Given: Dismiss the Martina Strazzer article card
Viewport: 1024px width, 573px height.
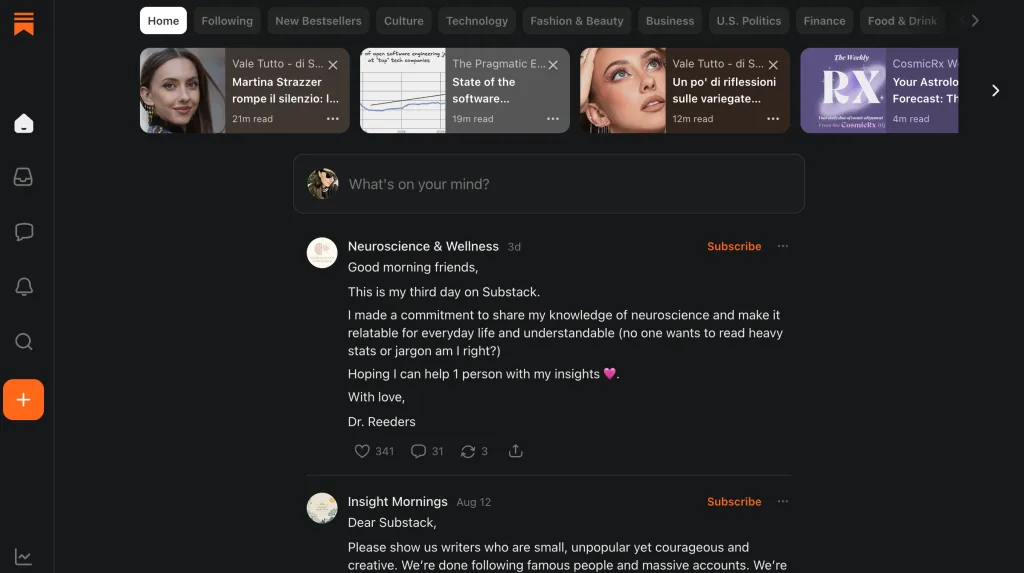Looking at the screenshot, I should 333,65.
